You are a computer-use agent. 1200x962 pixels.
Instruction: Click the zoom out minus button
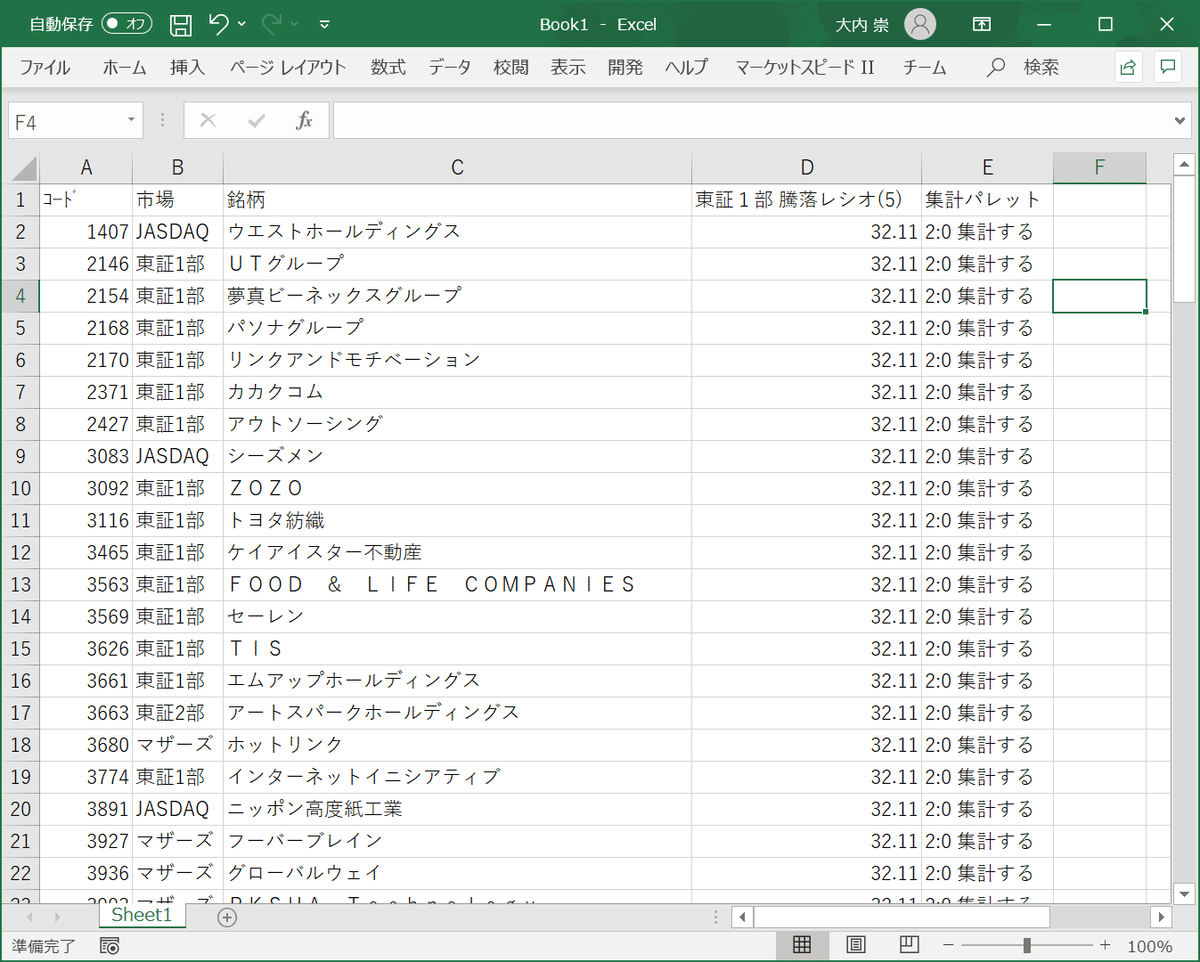tap(948, 945)
